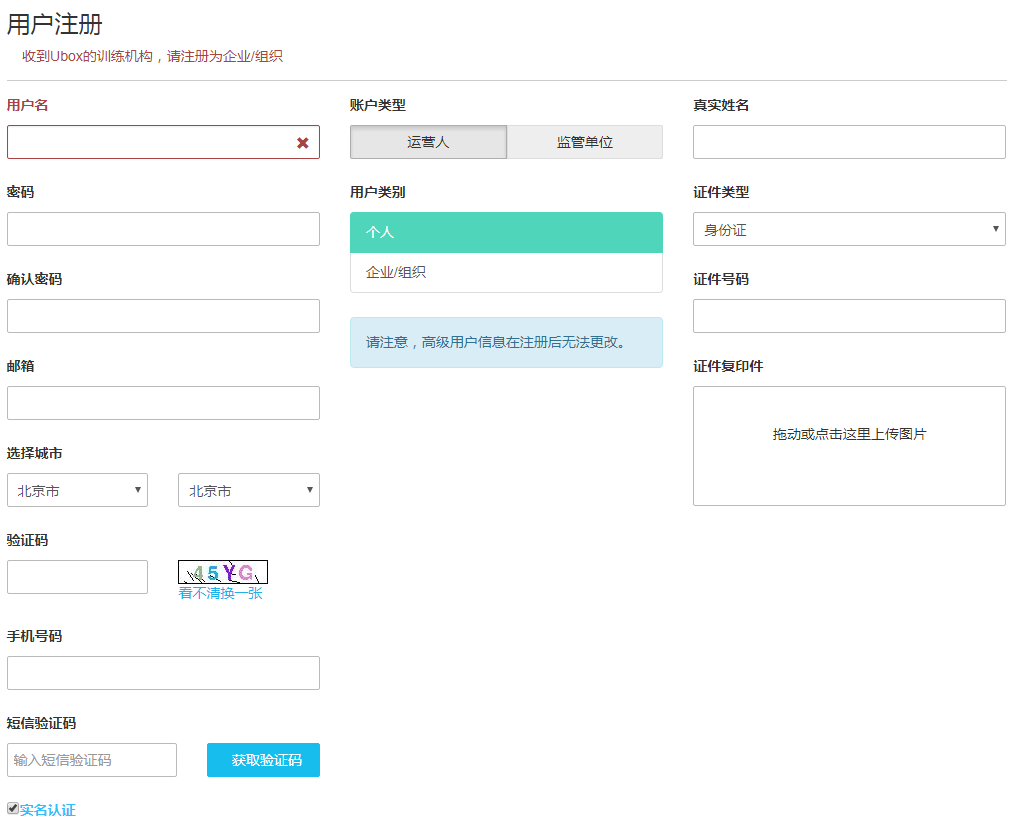Click the 用户名 input field

(x=150, y=142)
